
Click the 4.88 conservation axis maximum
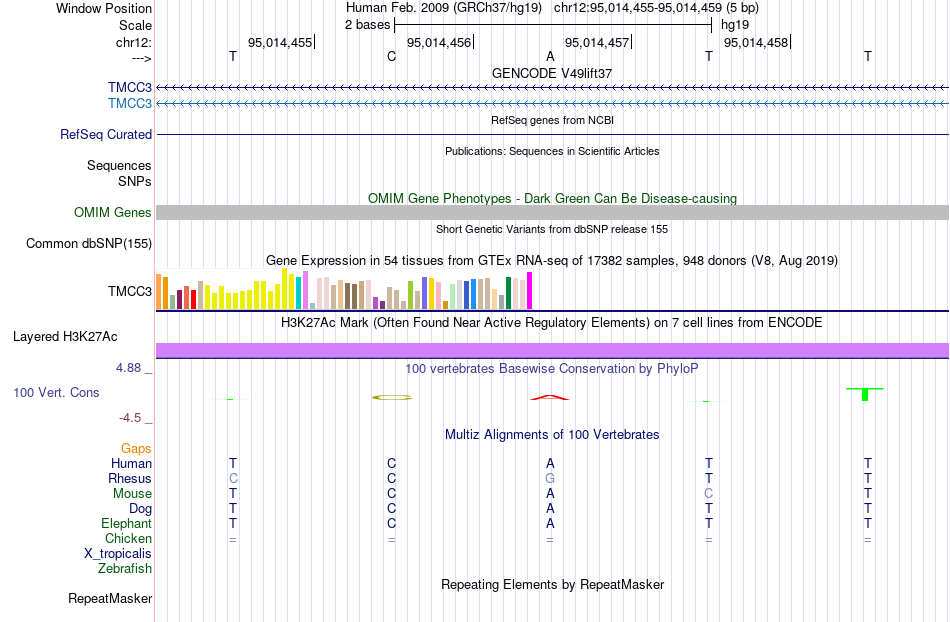click(x=129, y=368)
